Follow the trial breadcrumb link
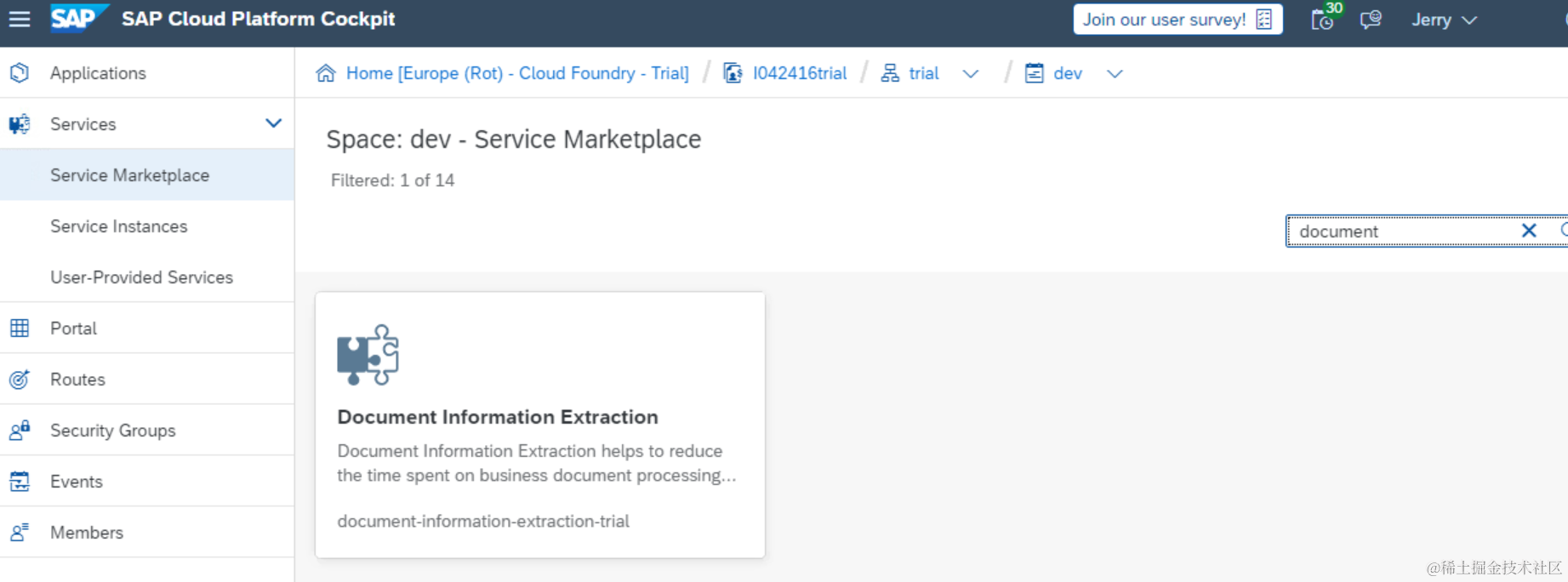This screenshot has width=1568, height=582. [924, 73]
